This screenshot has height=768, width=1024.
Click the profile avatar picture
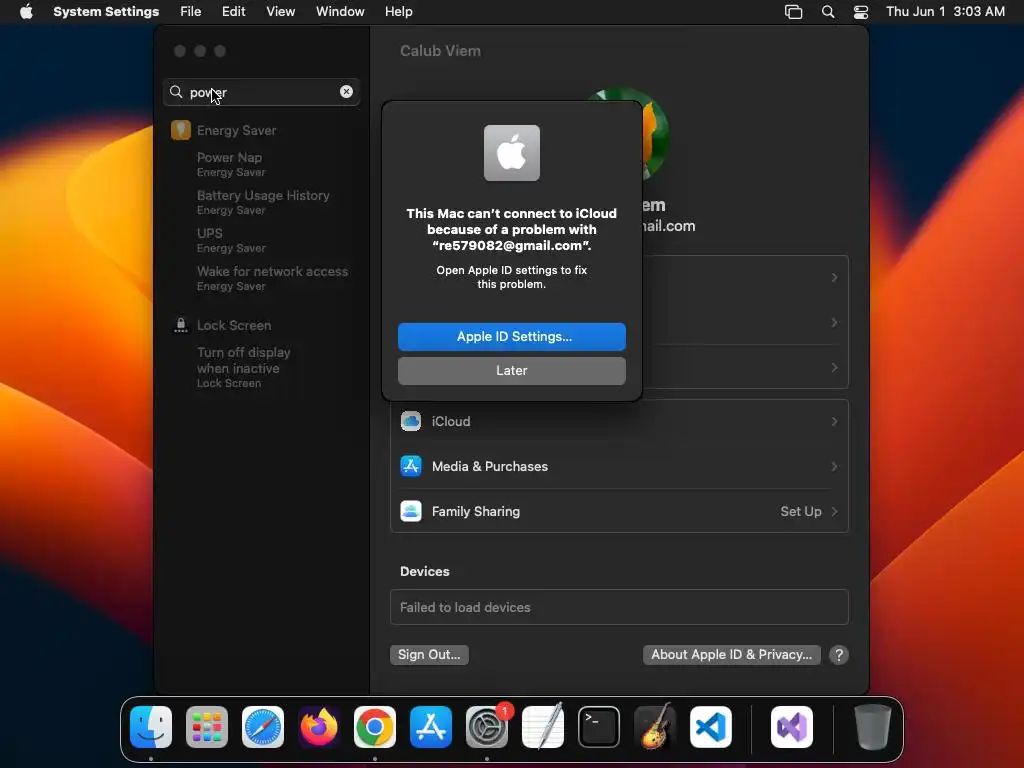pyautogui.click(x=655, y=134)
